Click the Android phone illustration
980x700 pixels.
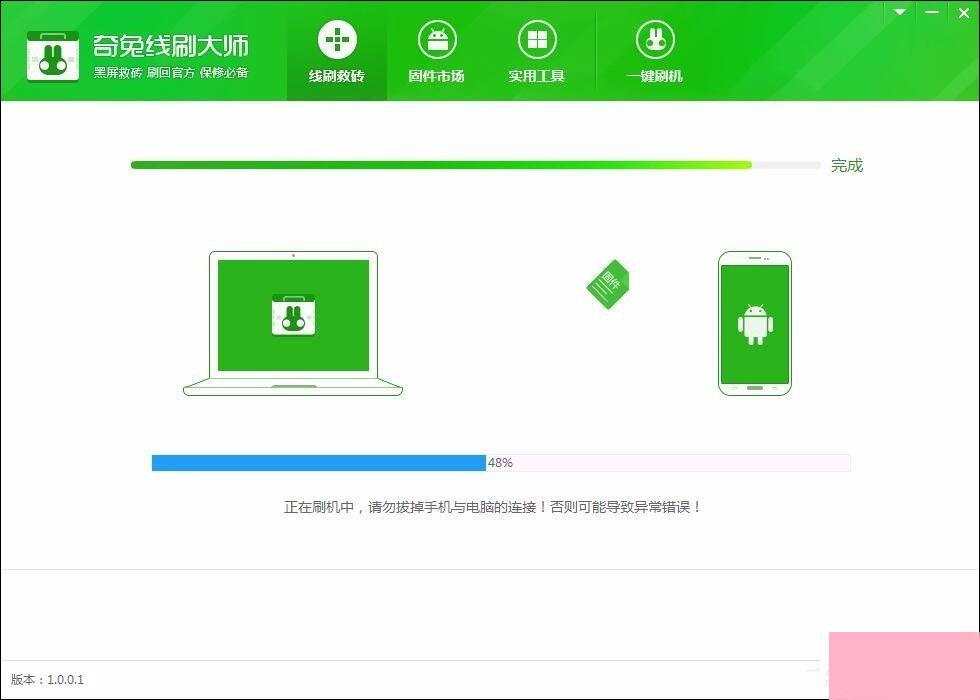(755, 323)
